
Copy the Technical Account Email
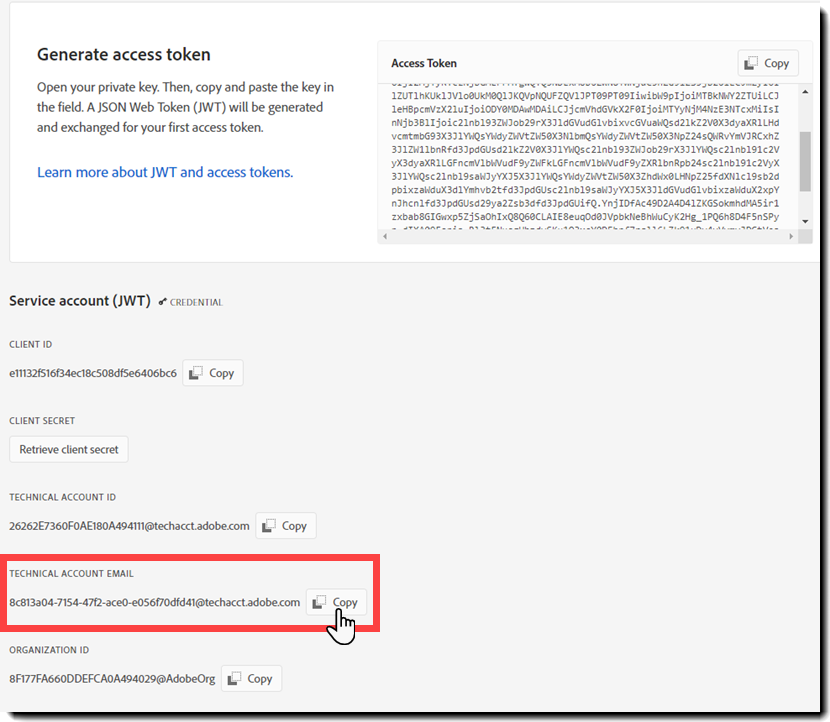point(335,602)
